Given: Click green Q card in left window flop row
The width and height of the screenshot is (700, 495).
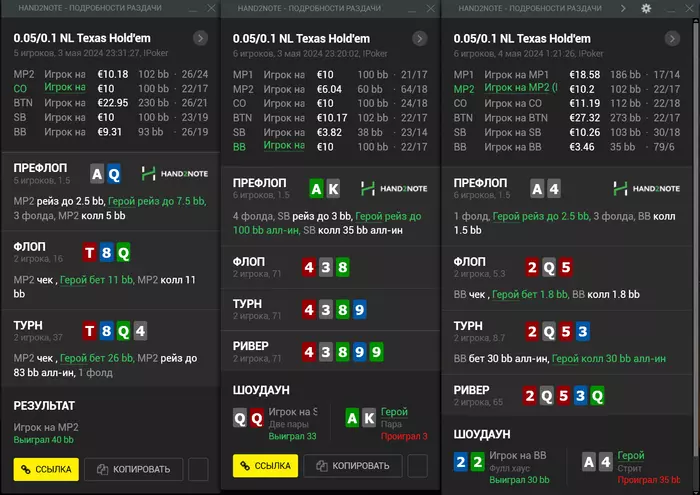Looking at the screenshot, I should [x=123, y=253].
